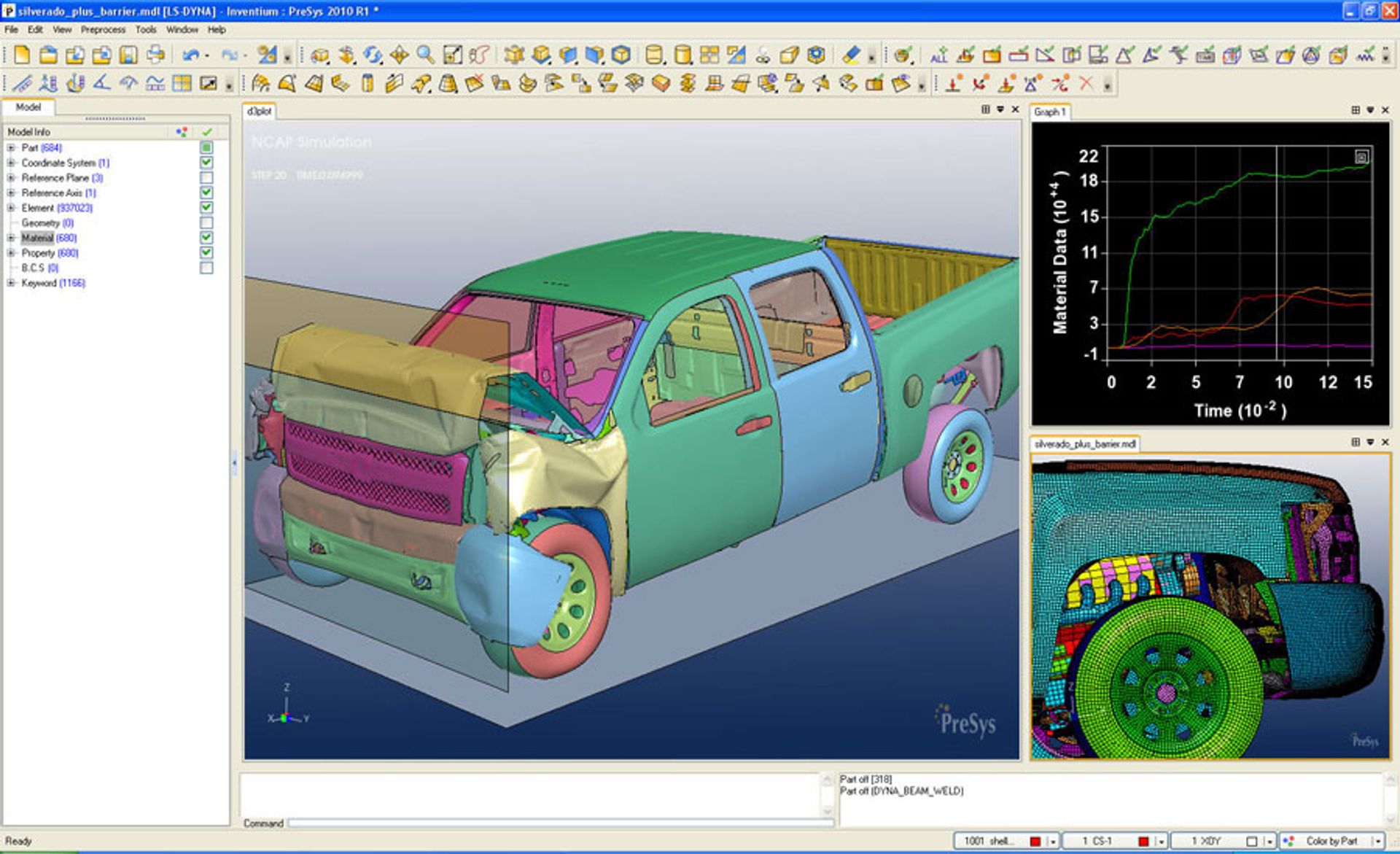This screenshot has width=1400, height=854.
Task: Enable the Reference Plane checkbox
Action: pos(206,178)
